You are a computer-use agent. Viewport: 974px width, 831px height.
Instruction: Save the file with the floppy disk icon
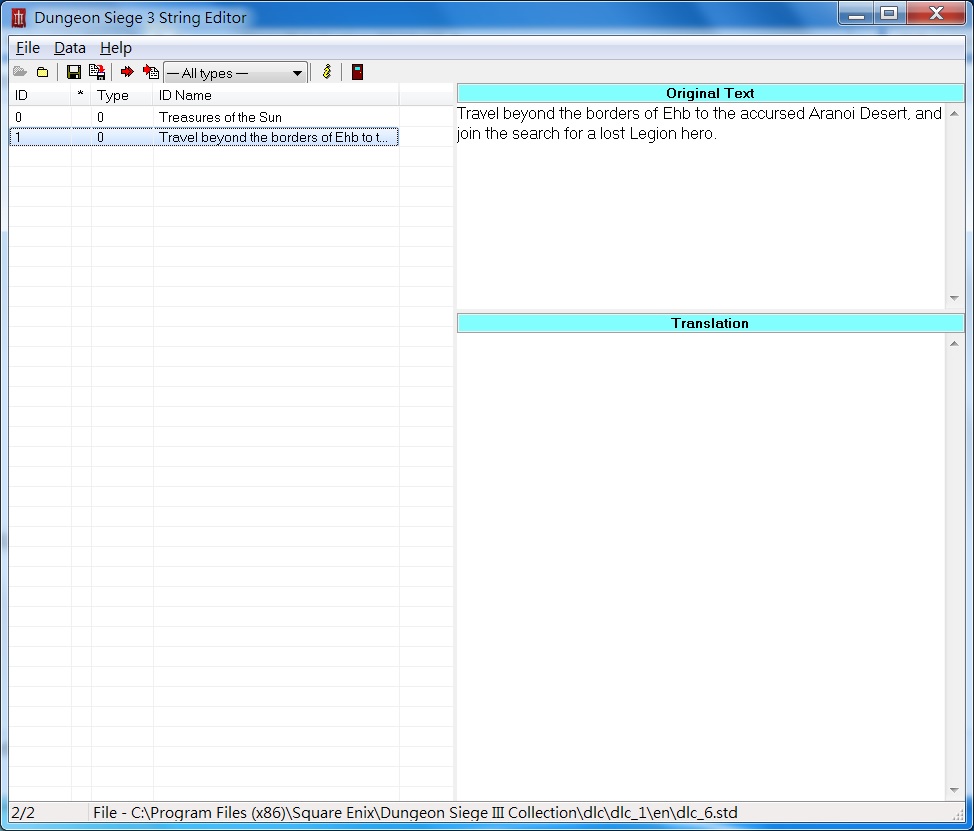click(x=74, y=72)
